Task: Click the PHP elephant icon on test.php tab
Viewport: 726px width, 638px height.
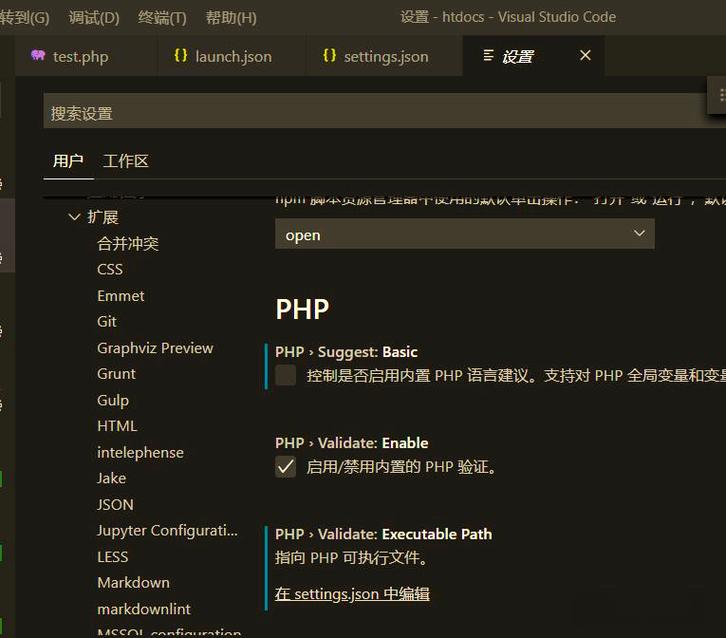Action: point(38,56)
